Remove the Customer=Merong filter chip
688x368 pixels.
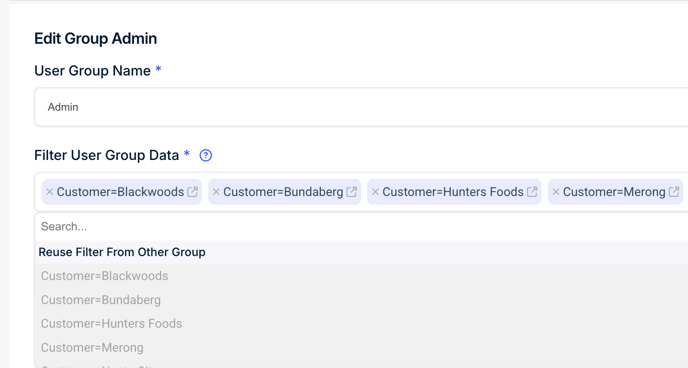click(556, 192)
